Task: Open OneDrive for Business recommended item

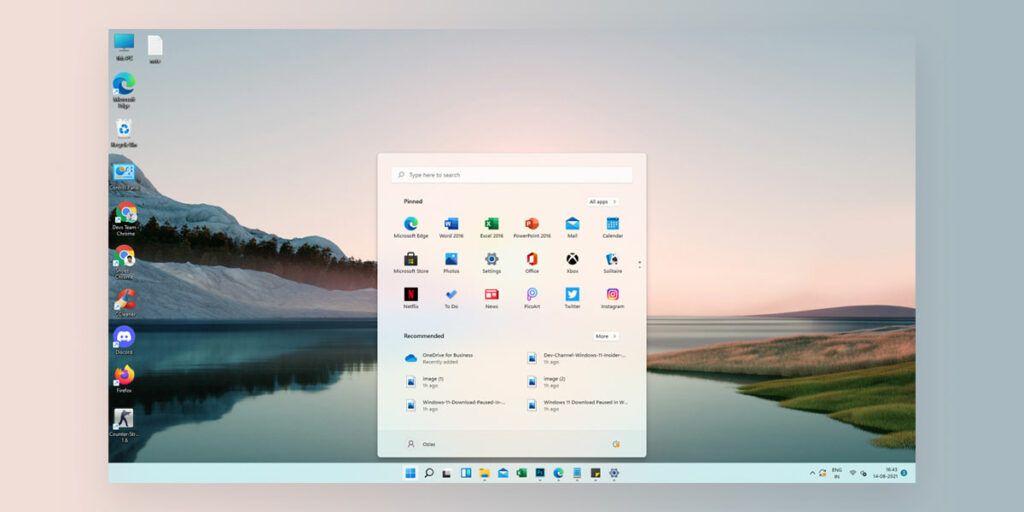Action: [446, 357]
